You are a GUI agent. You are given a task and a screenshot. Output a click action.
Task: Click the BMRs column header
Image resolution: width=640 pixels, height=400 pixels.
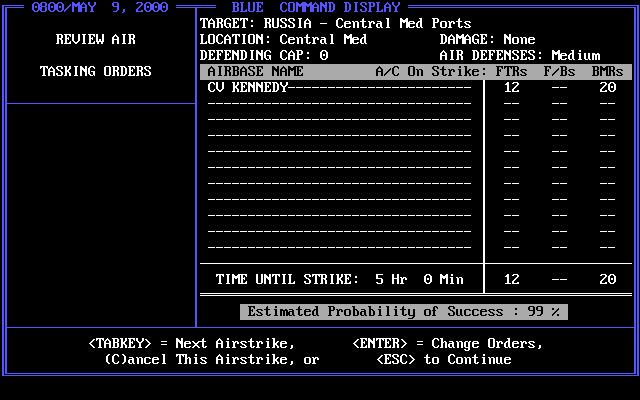608,71
